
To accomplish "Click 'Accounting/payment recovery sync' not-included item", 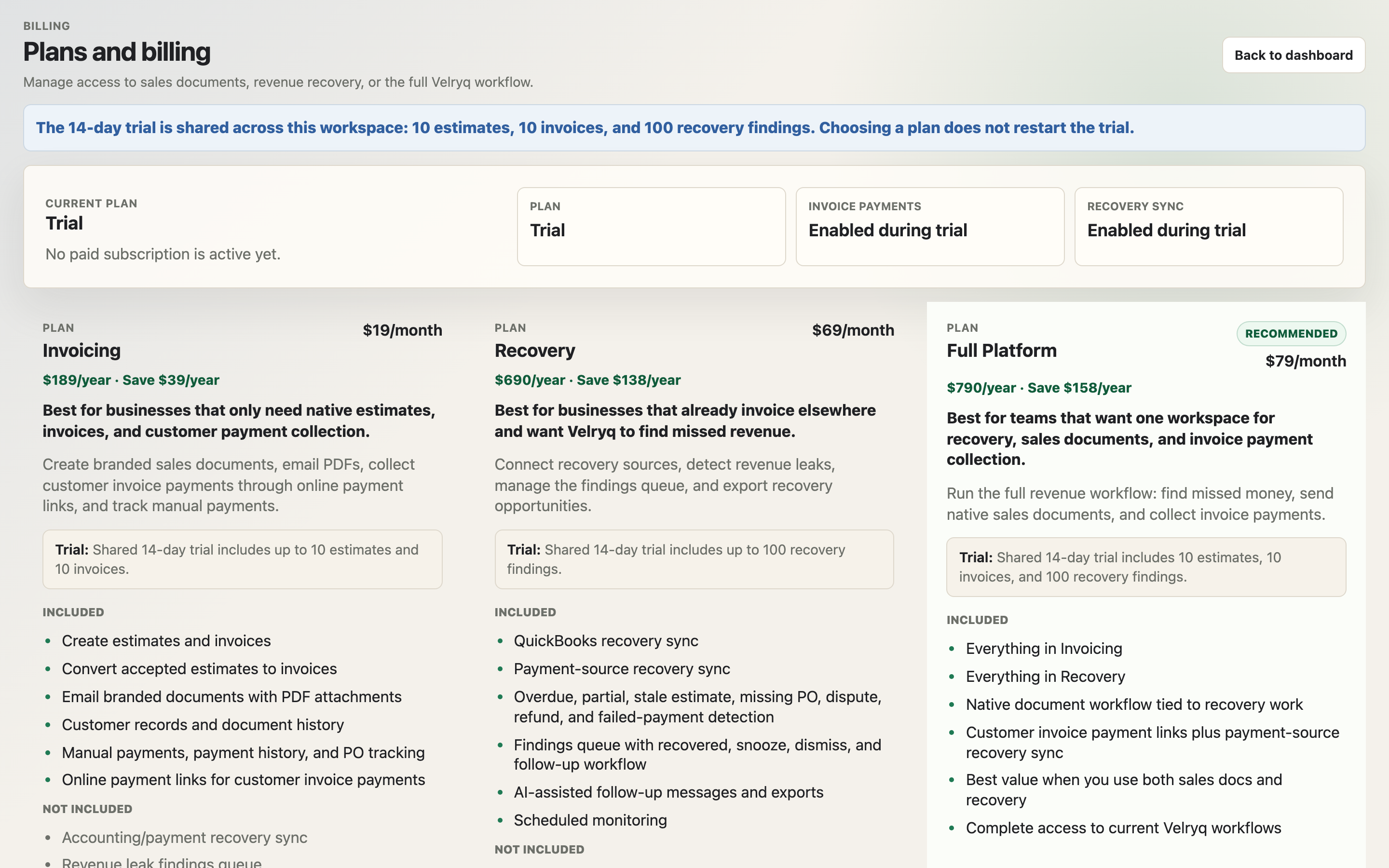I will [x=184, y=838].
